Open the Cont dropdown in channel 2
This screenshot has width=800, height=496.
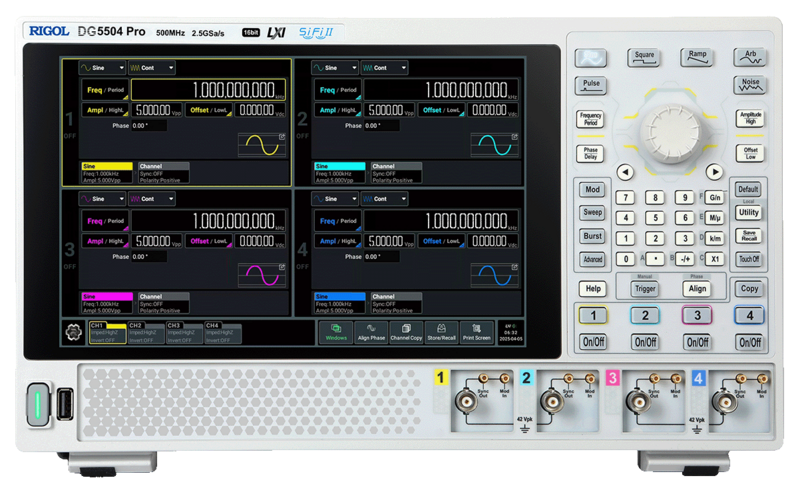pyautogui.click(x=384, y=68)
